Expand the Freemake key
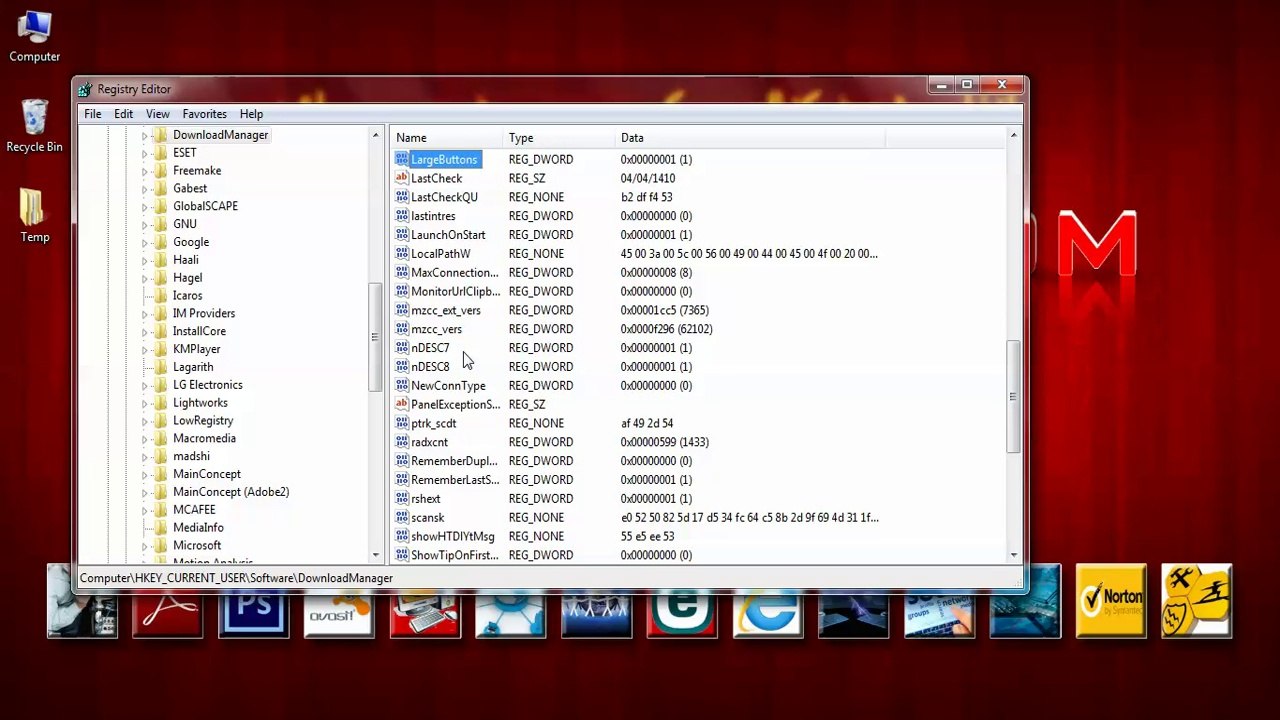 [x=144, y=171]
